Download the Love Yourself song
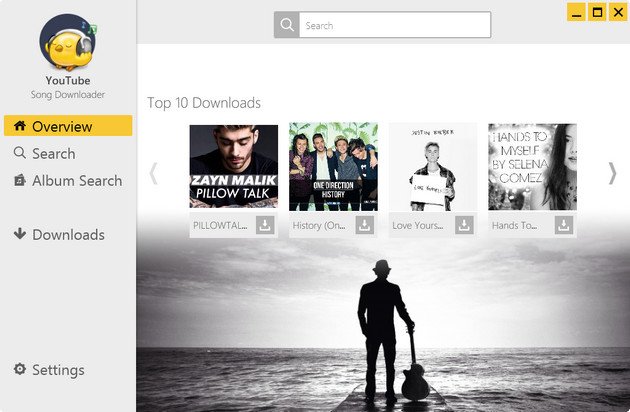This screenshot has width=630, height=412. (464, 225)
